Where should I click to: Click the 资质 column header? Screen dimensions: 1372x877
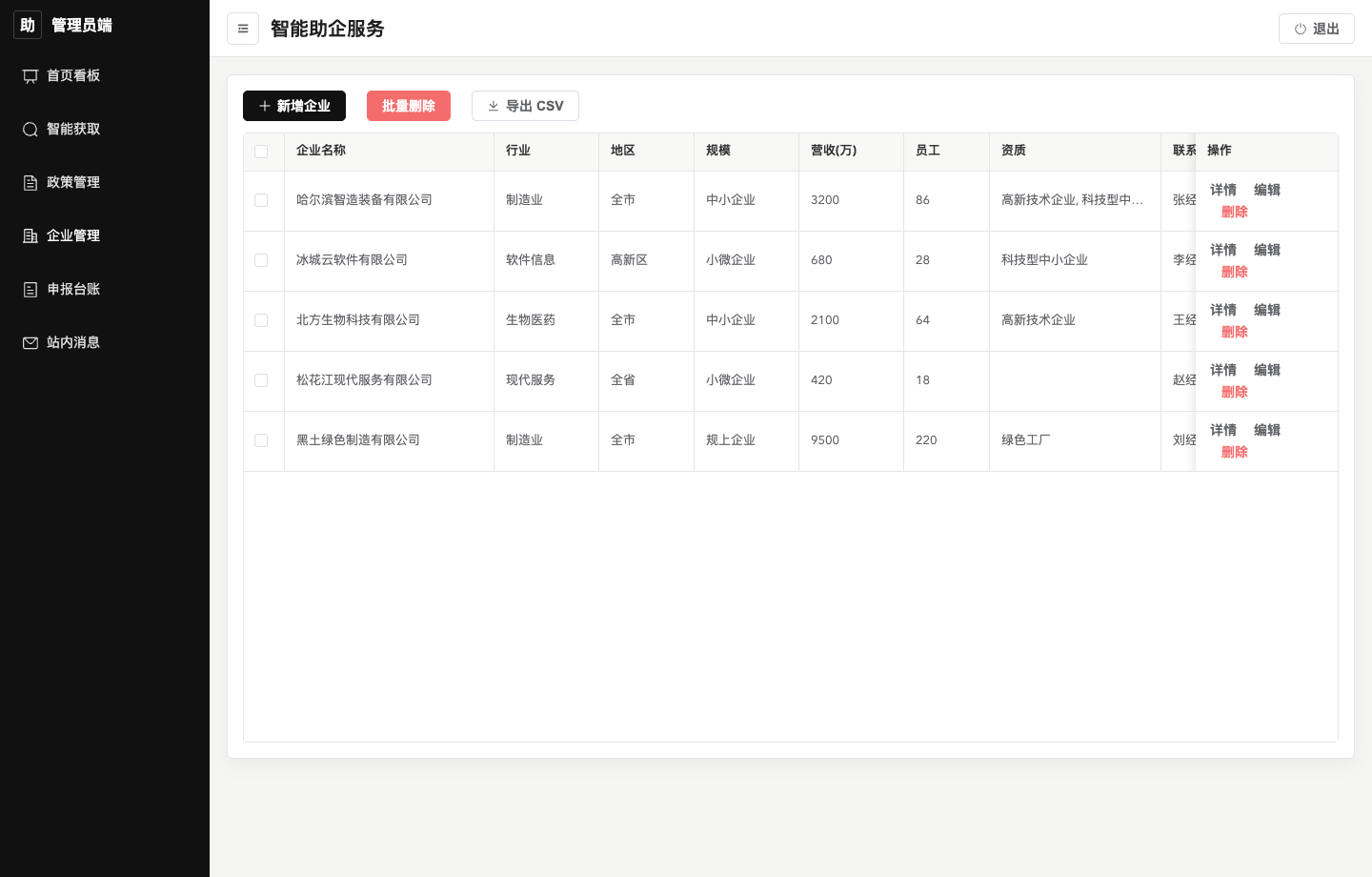(1075, 151)
